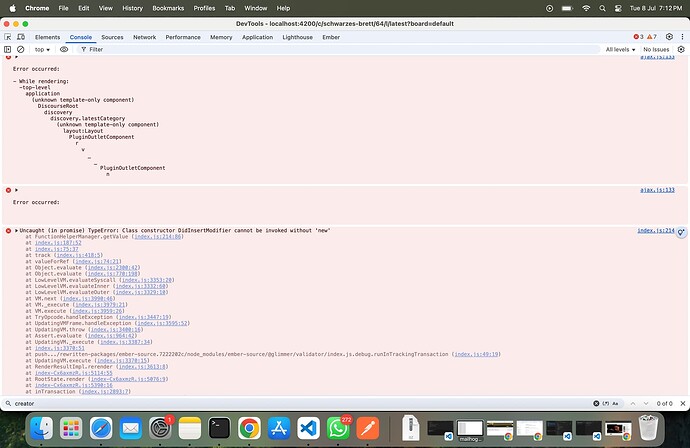The width and height of the screenshot is (690, 448).
Task: Click the 7 warnings count badge
Action: point(652,37)
